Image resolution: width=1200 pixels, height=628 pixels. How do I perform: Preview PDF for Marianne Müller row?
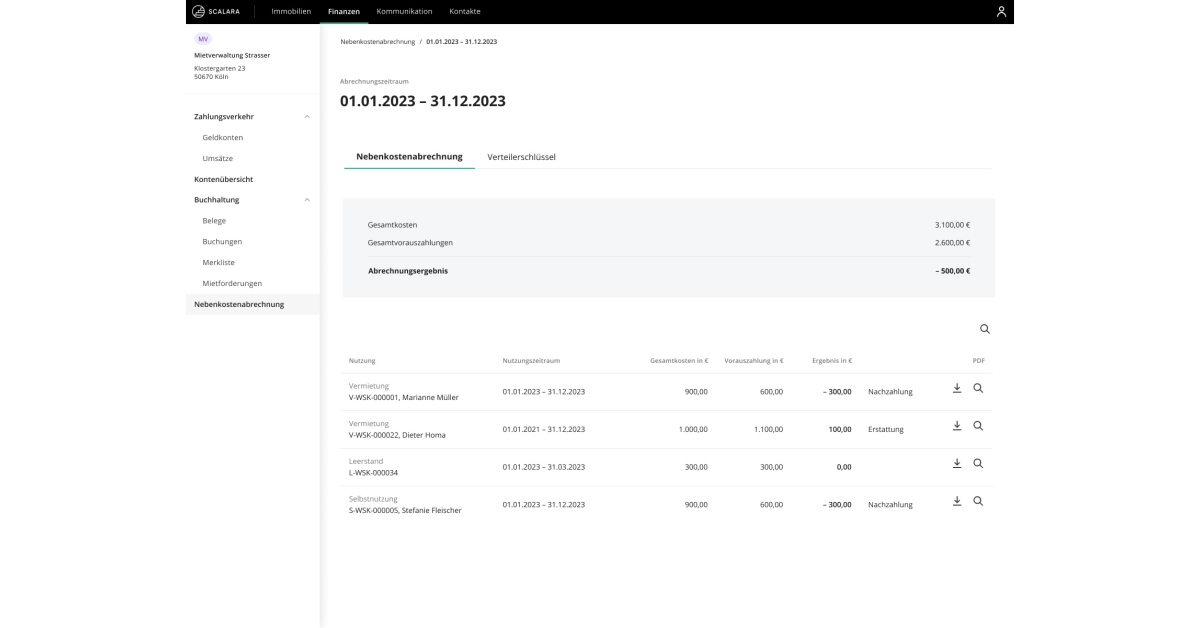click(x=978, y=388)
